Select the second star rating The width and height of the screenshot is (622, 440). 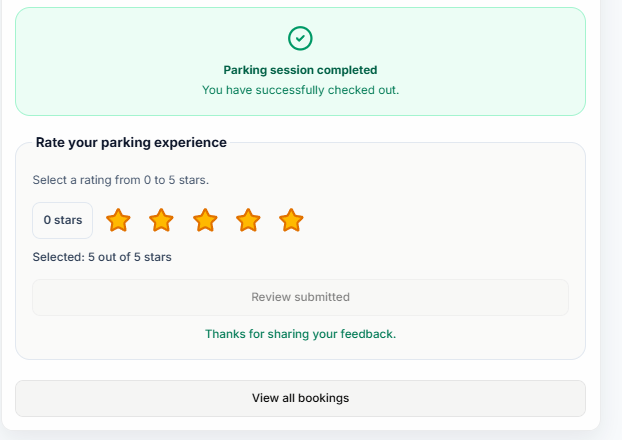(x=161, y=220)
